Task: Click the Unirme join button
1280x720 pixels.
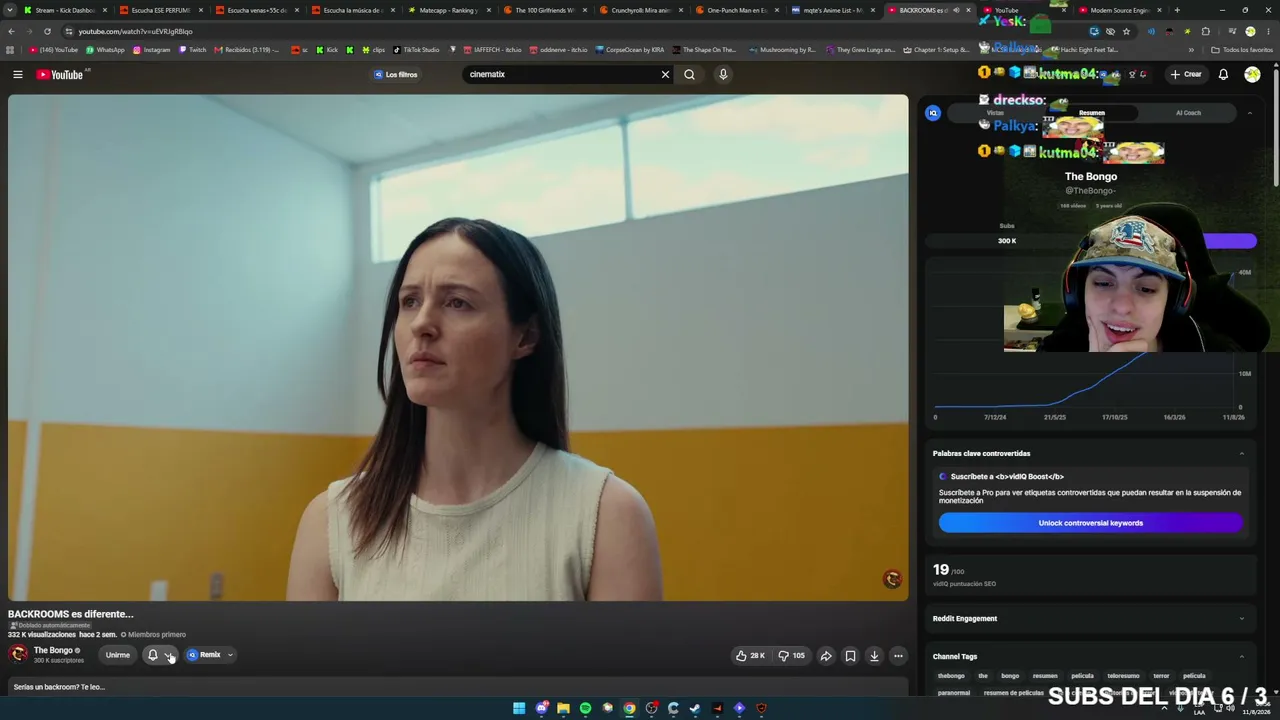Action: tap(118, 655)
